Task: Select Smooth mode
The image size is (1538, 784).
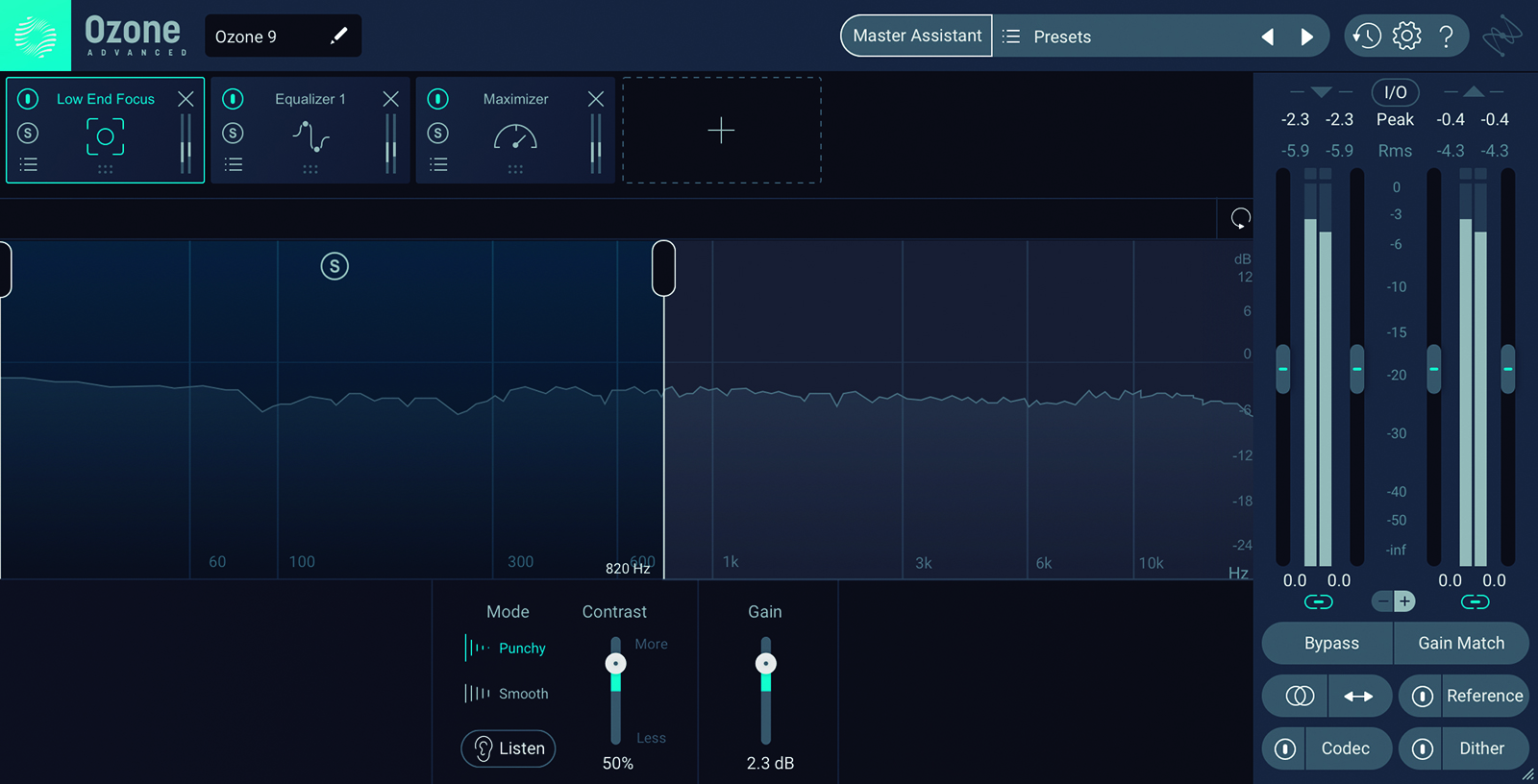Action: pos(507,693)
